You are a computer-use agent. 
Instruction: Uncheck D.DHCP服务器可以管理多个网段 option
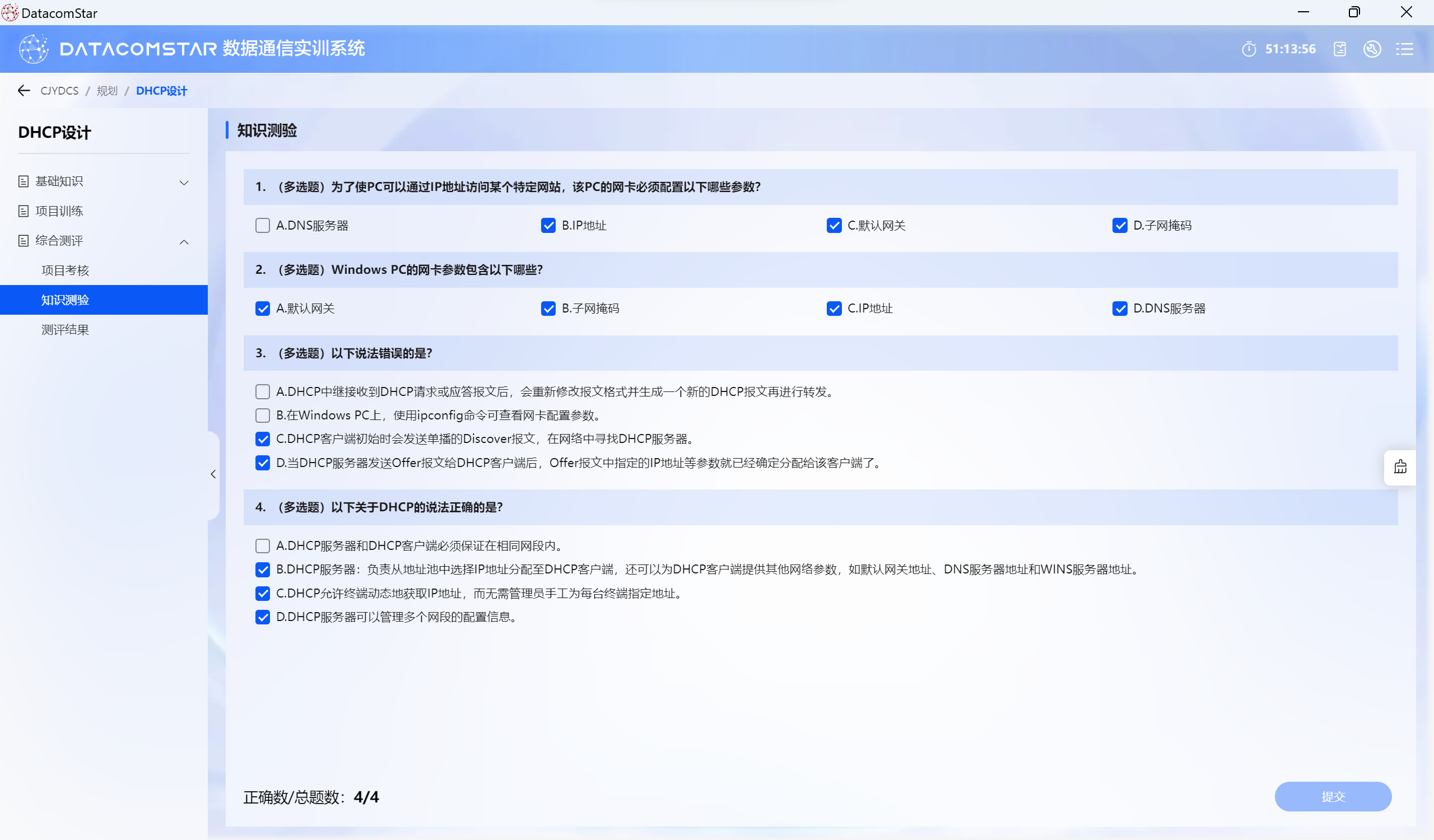click(x=262, y=617)
